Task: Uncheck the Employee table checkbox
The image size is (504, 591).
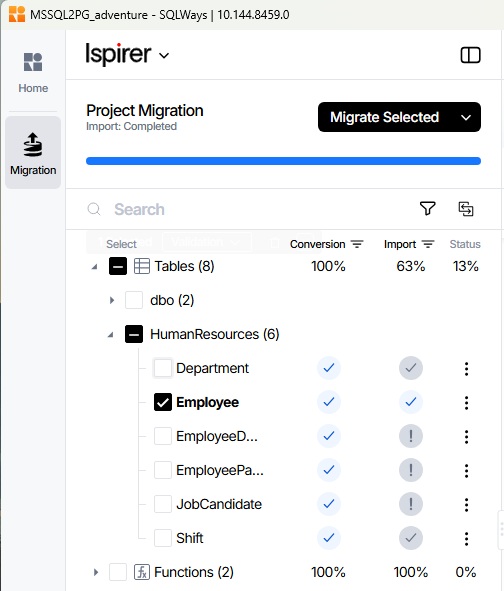Action: point(163,402)
